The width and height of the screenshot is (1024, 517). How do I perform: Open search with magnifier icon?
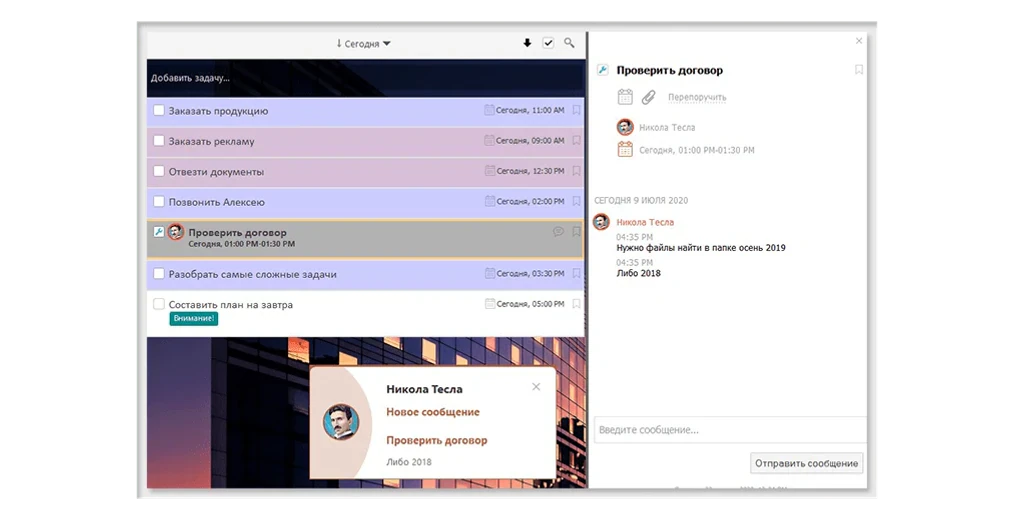pos(569,43)
